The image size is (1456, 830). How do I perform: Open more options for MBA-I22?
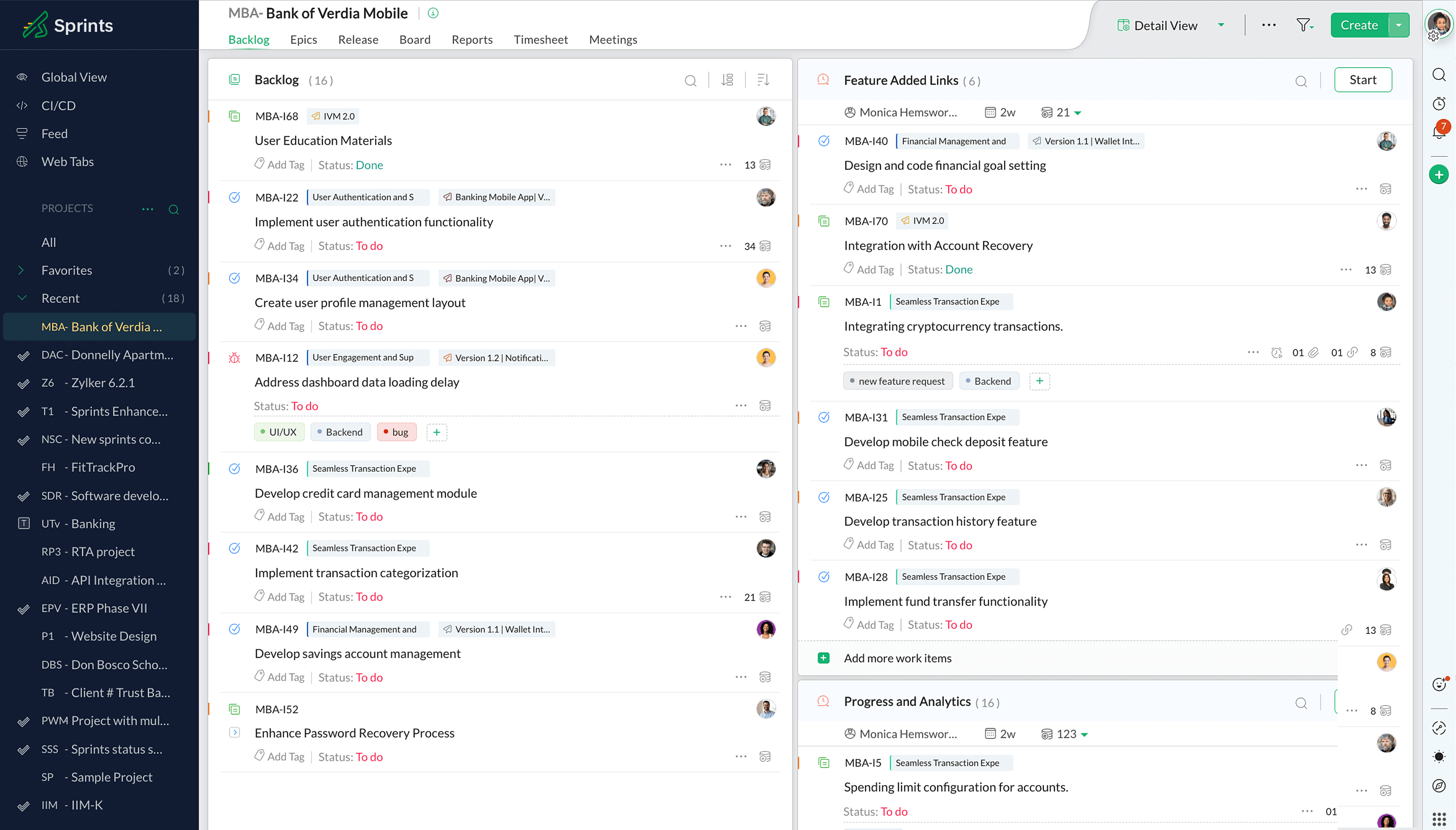pos(725,246)
